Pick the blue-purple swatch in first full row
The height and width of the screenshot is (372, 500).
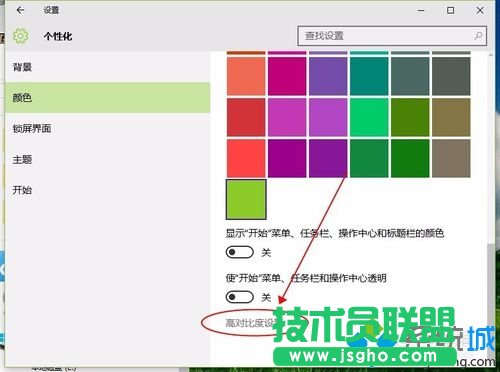328,76
